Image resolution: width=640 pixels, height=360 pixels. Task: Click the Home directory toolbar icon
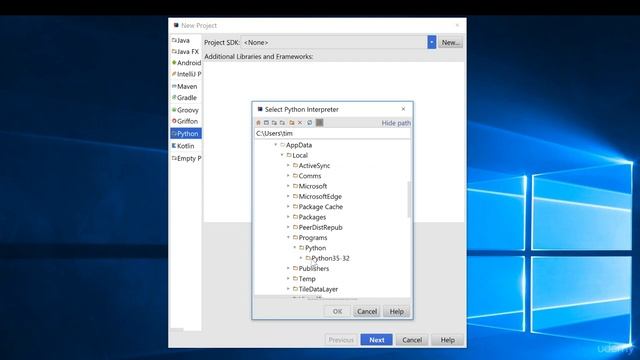coord(258,122)
